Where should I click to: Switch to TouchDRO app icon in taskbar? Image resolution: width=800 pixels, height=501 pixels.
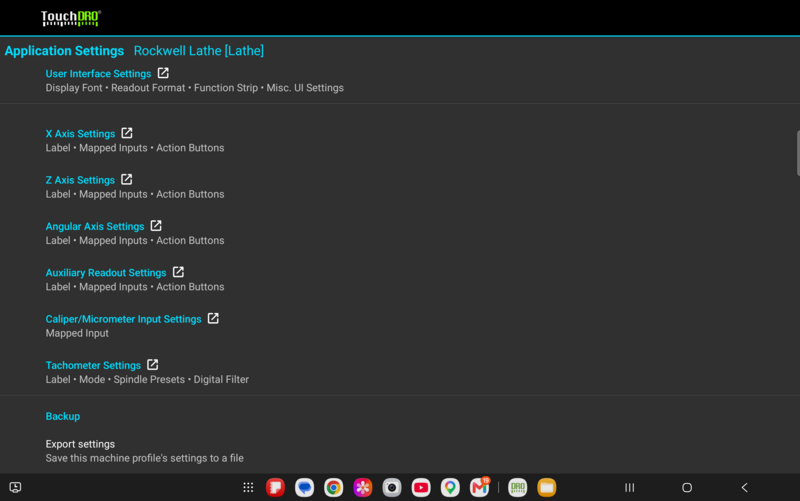point(518,488)
